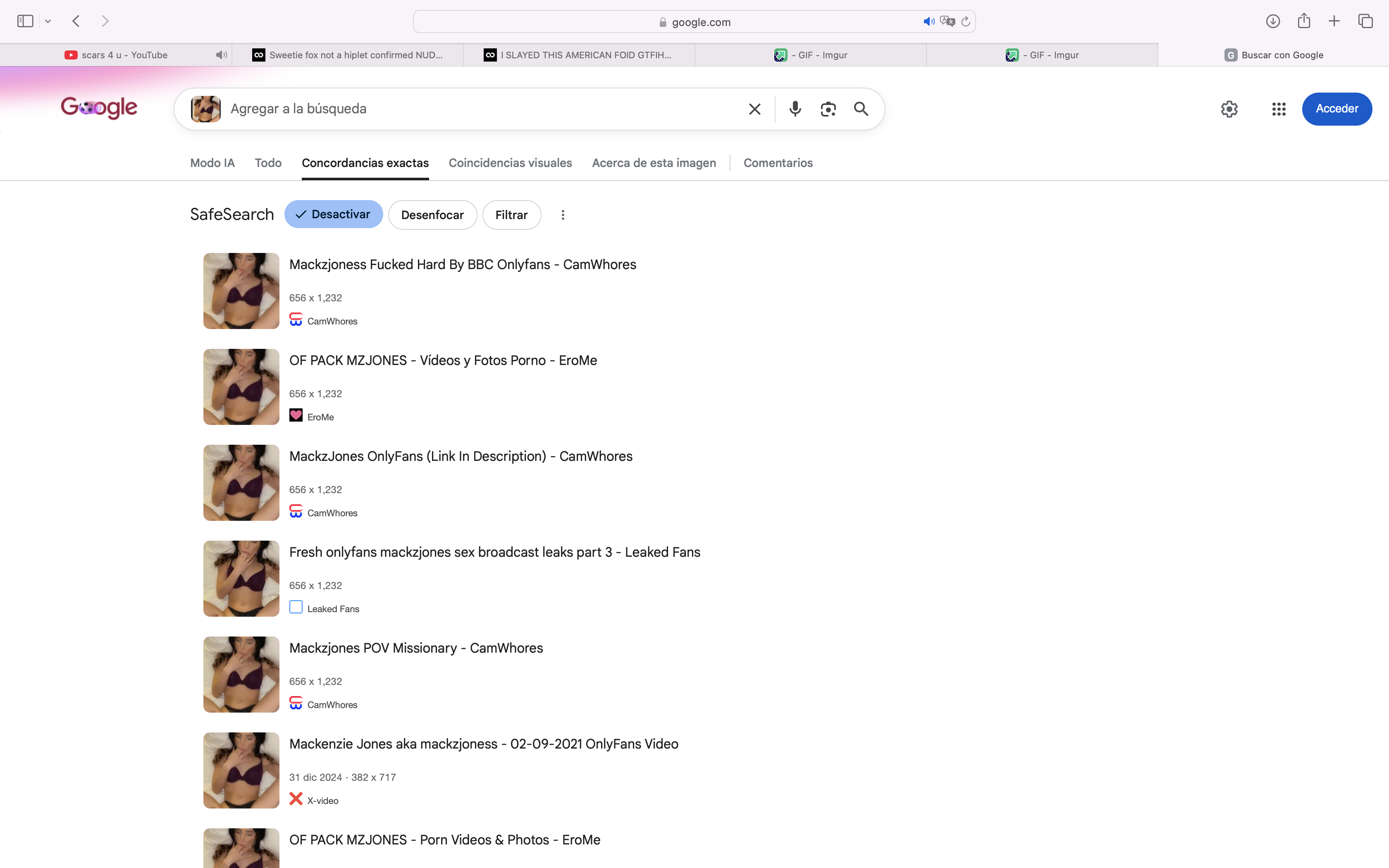
Task: Select the Concordancias exactas tab
Action: [x=365, y=163]
